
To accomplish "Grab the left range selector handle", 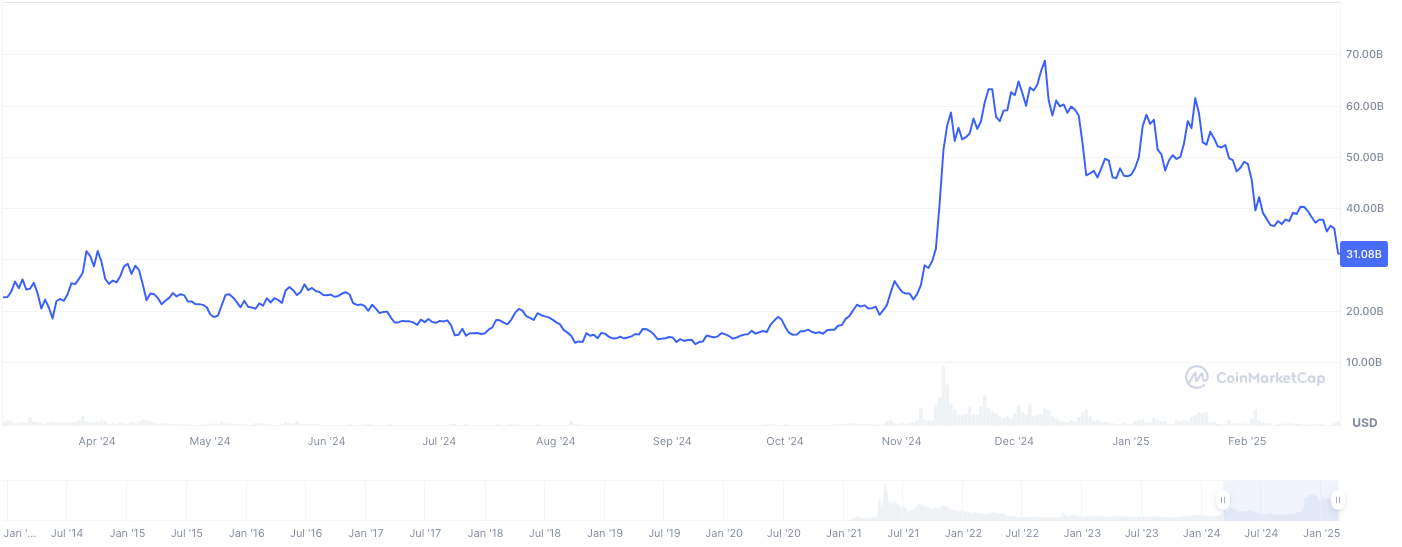I will [x=1222, y=500].
